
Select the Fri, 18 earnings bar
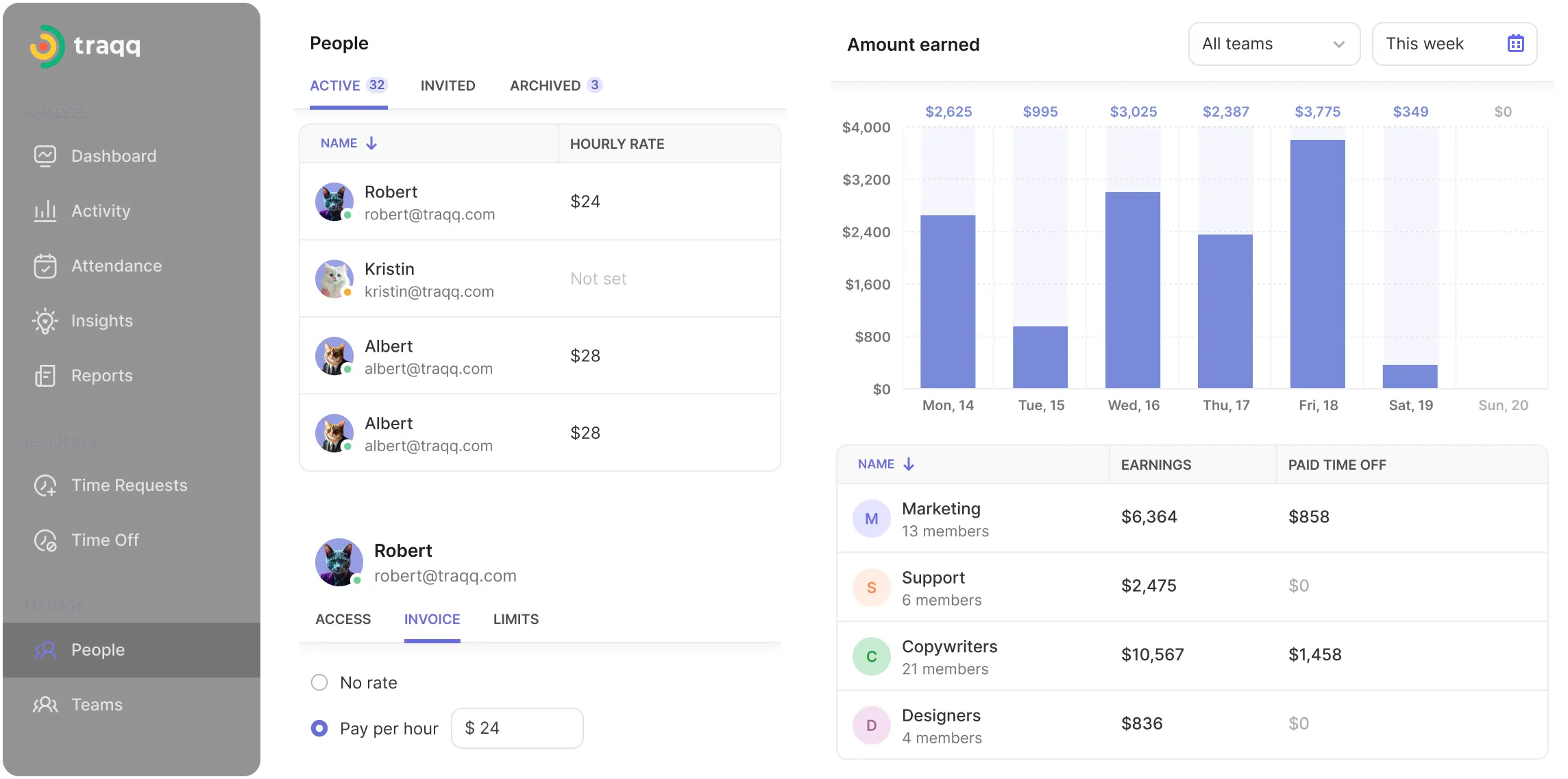[x=1317, y=261]
